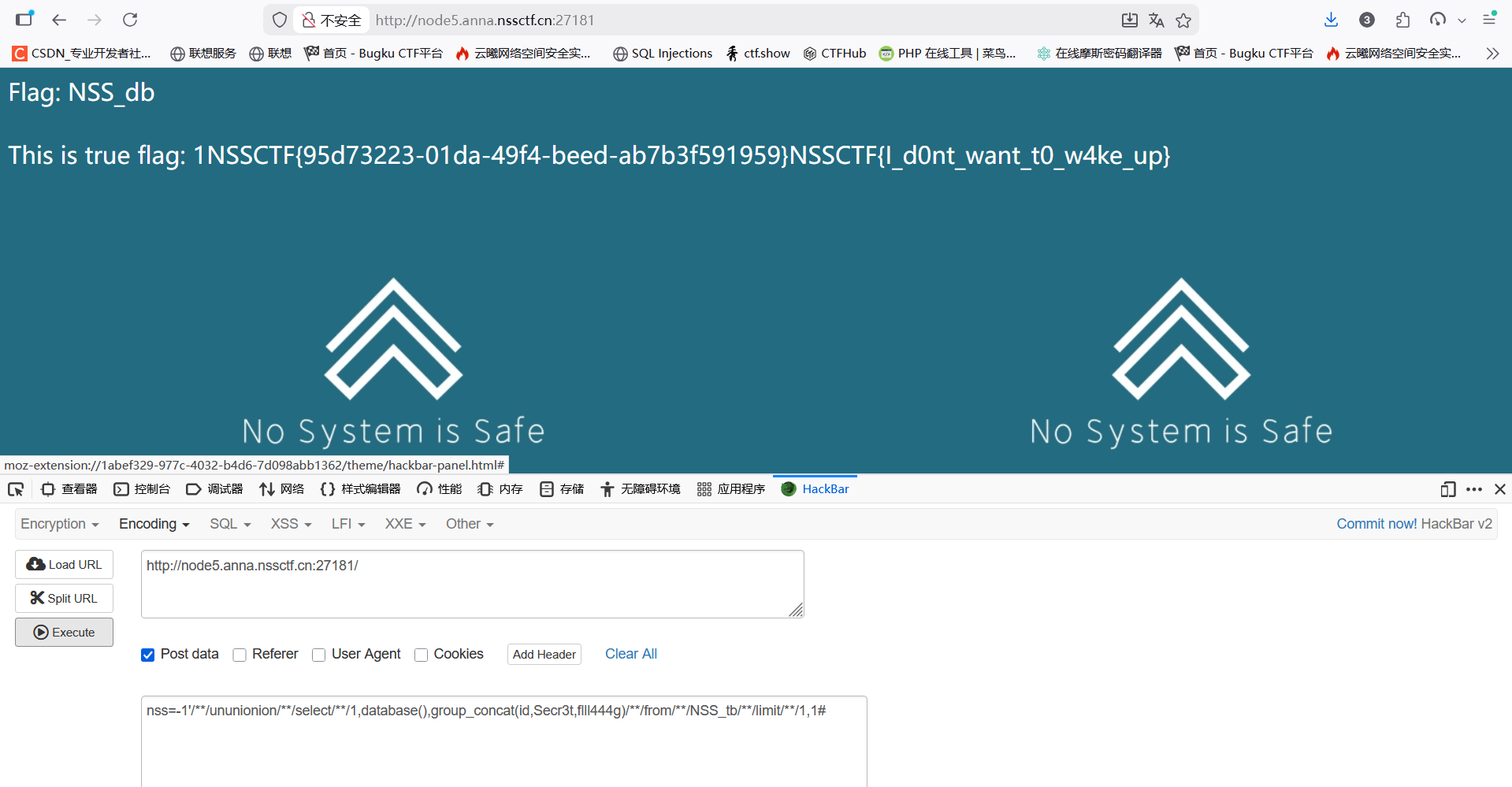The height and width of the screenshot is (787, 1512).
Task: Click the insecure connection lock icon
Action: (x=309, y=20)
